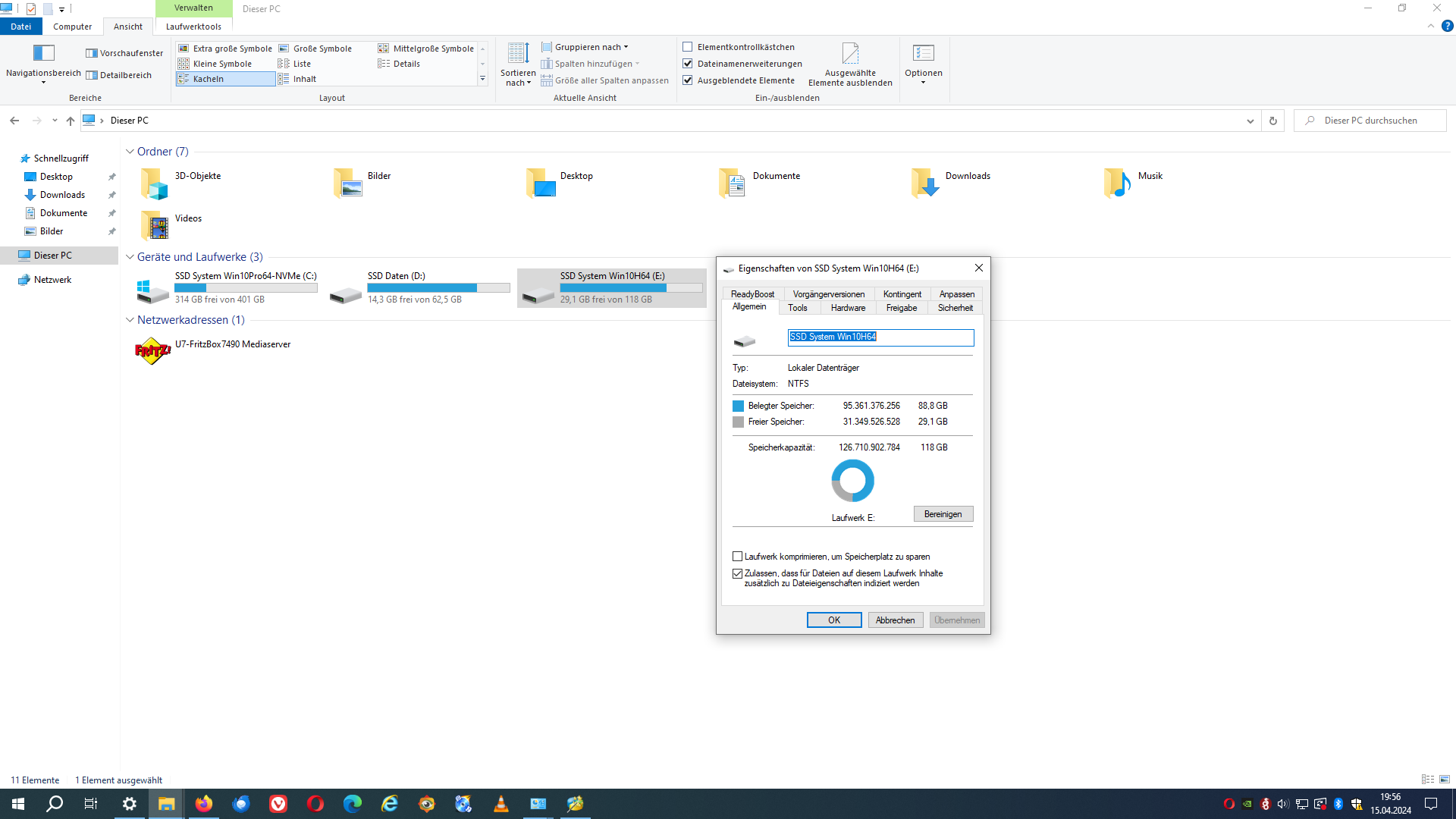This screenshot has width=1456, height=819.
Task: Click the capacity bar of drive C:
Action: 245,287
